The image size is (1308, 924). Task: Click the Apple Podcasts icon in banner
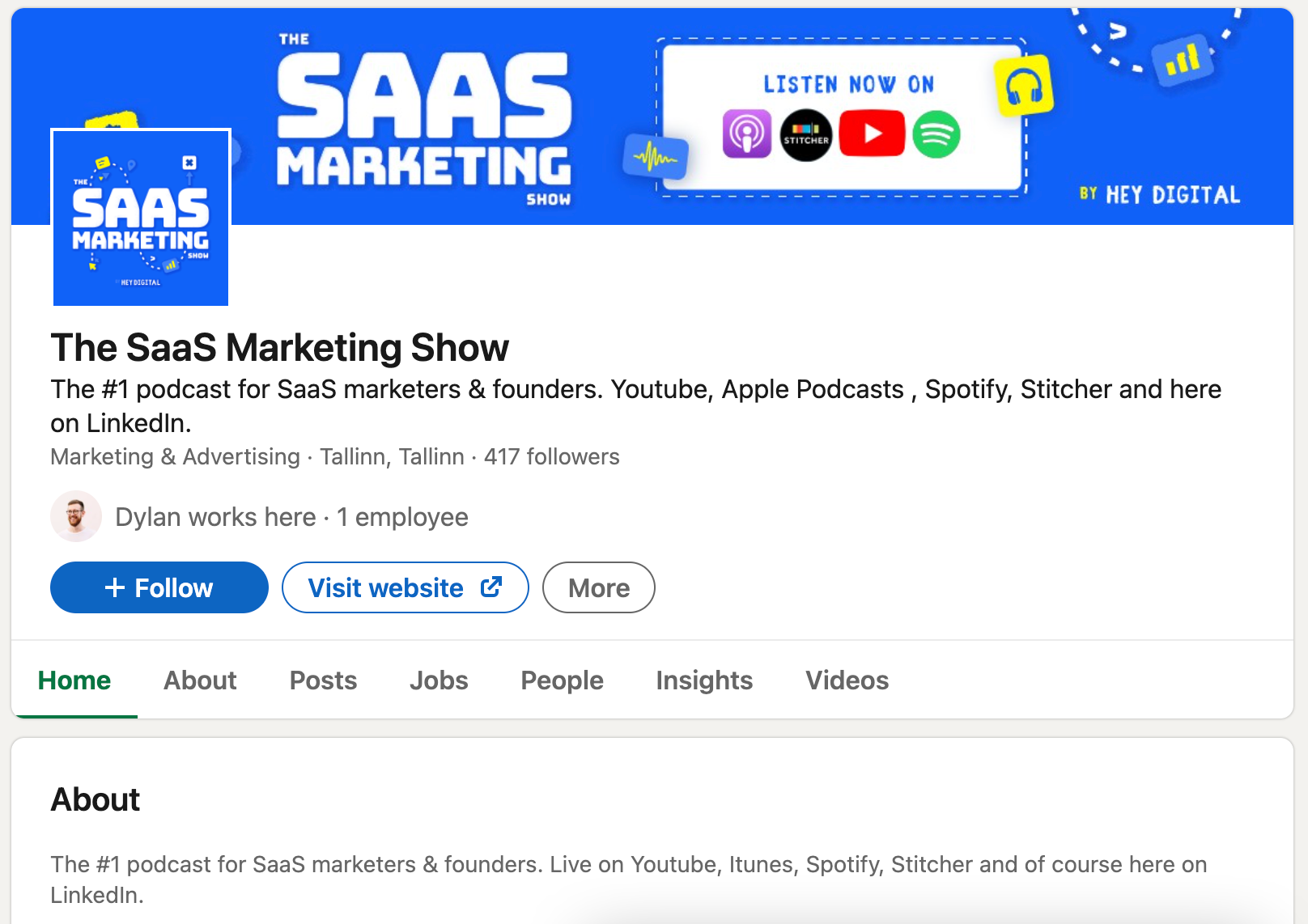coord(746,134)
